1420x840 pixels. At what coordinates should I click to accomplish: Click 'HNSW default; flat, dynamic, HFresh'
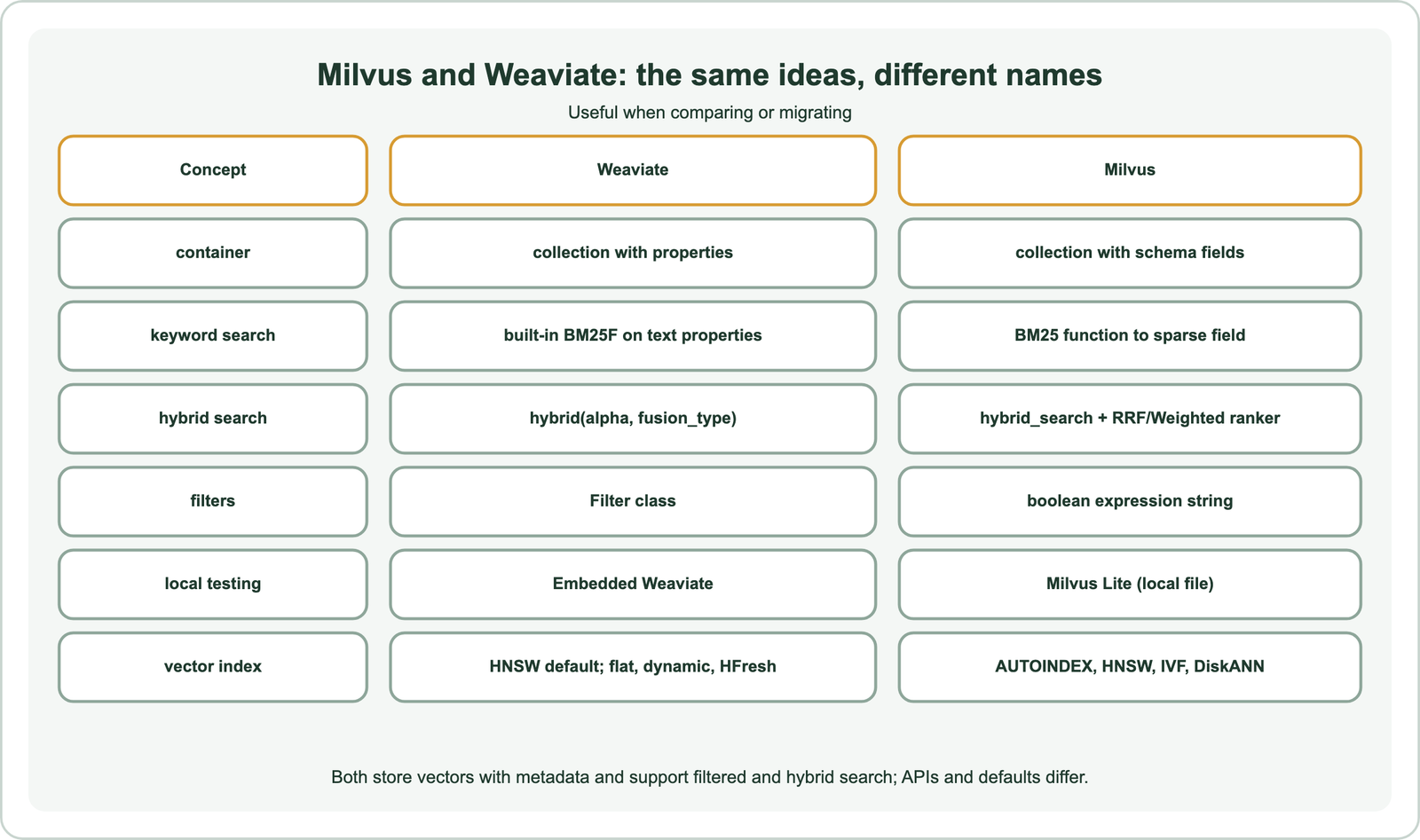tap(633, 667)
